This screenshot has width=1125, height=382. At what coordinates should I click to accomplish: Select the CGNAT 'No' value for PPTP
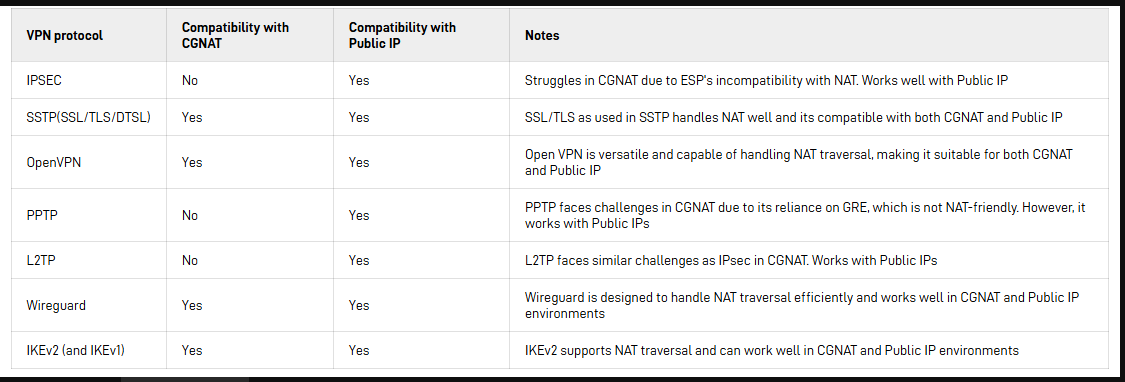(x=189, y=215)
